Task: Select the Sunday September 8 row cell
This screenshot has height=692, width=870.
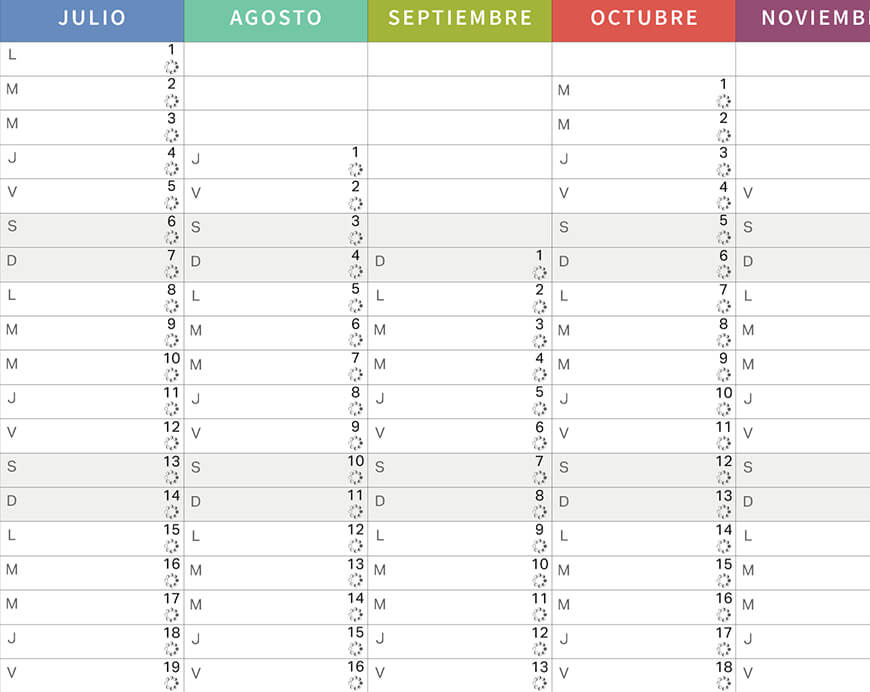Action: [x=460, y=504]
